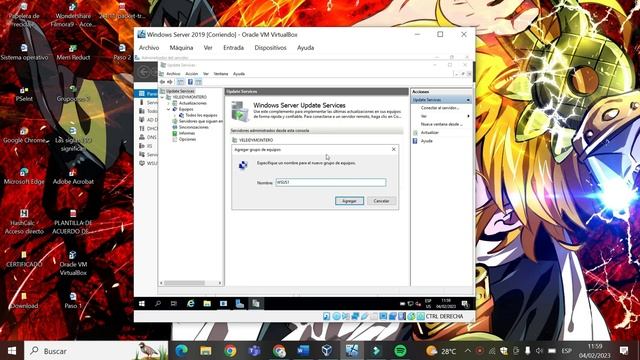Screen dimensions: 640x360
Task: Click the VirtualBox hard disk status icon
Action: 327,316
